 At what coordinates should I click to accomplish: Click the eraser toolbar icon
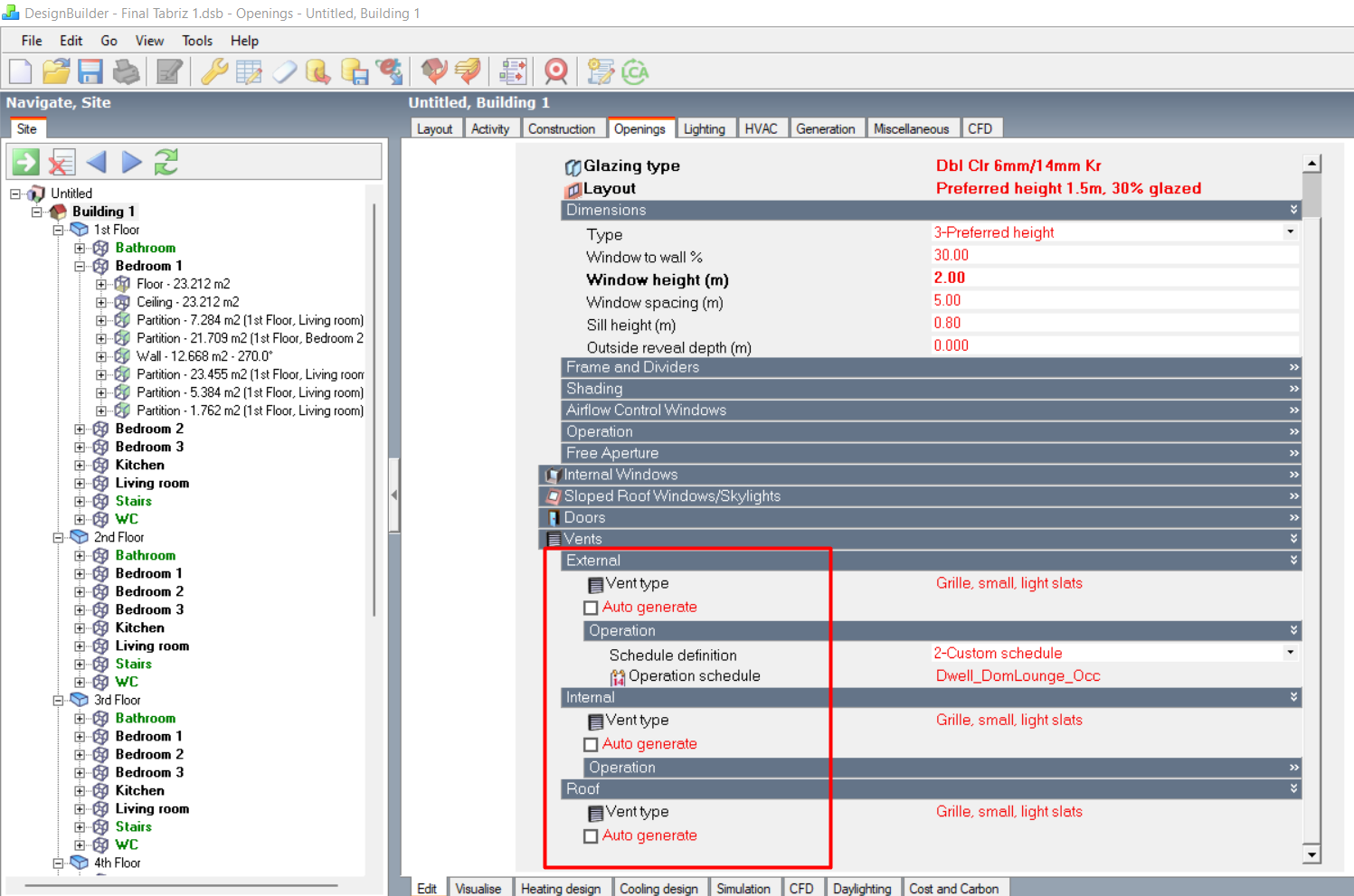(285, 71)
